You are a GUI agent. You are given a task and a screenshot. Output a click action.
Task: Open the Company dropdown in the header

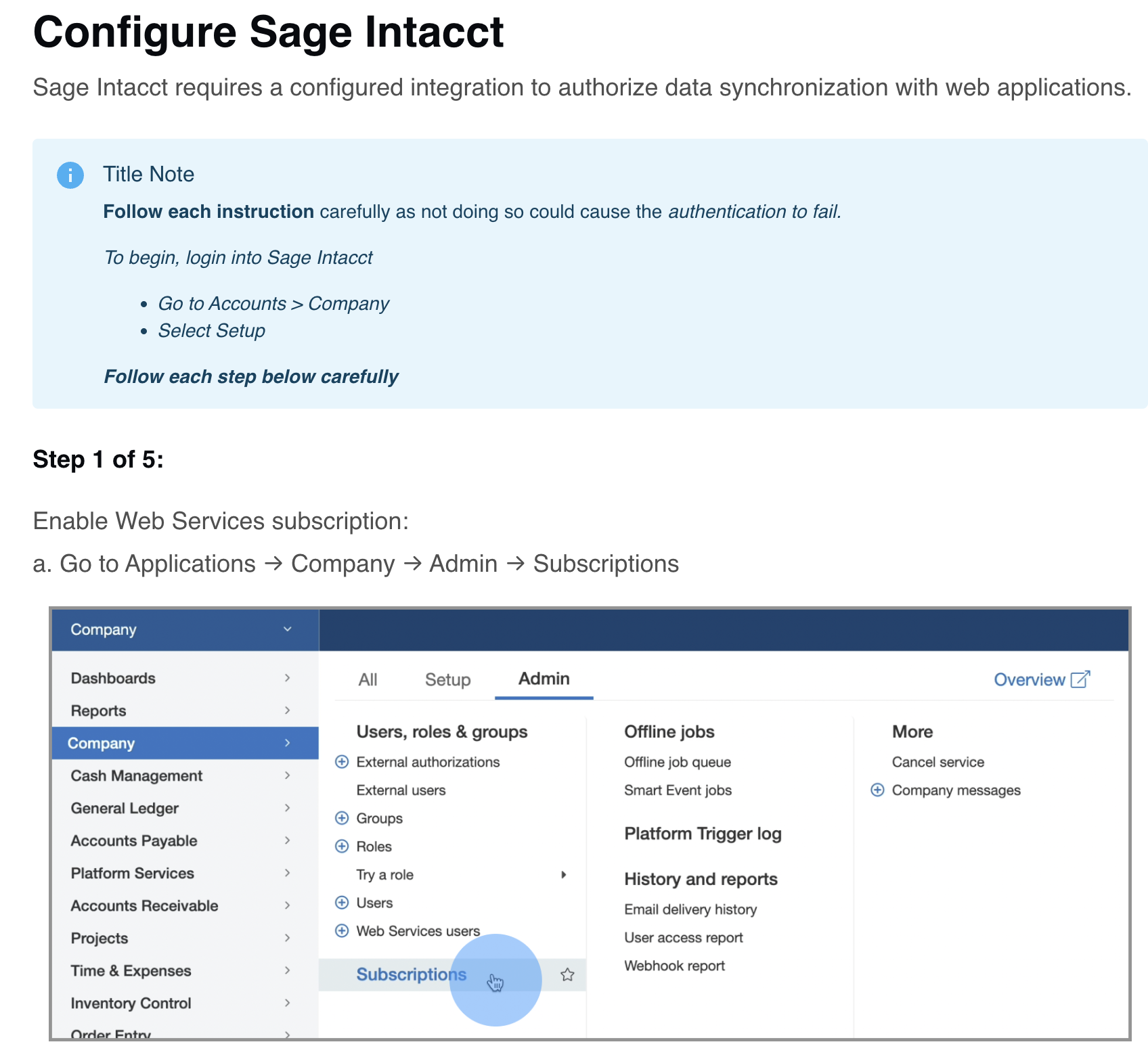[185, 630]
